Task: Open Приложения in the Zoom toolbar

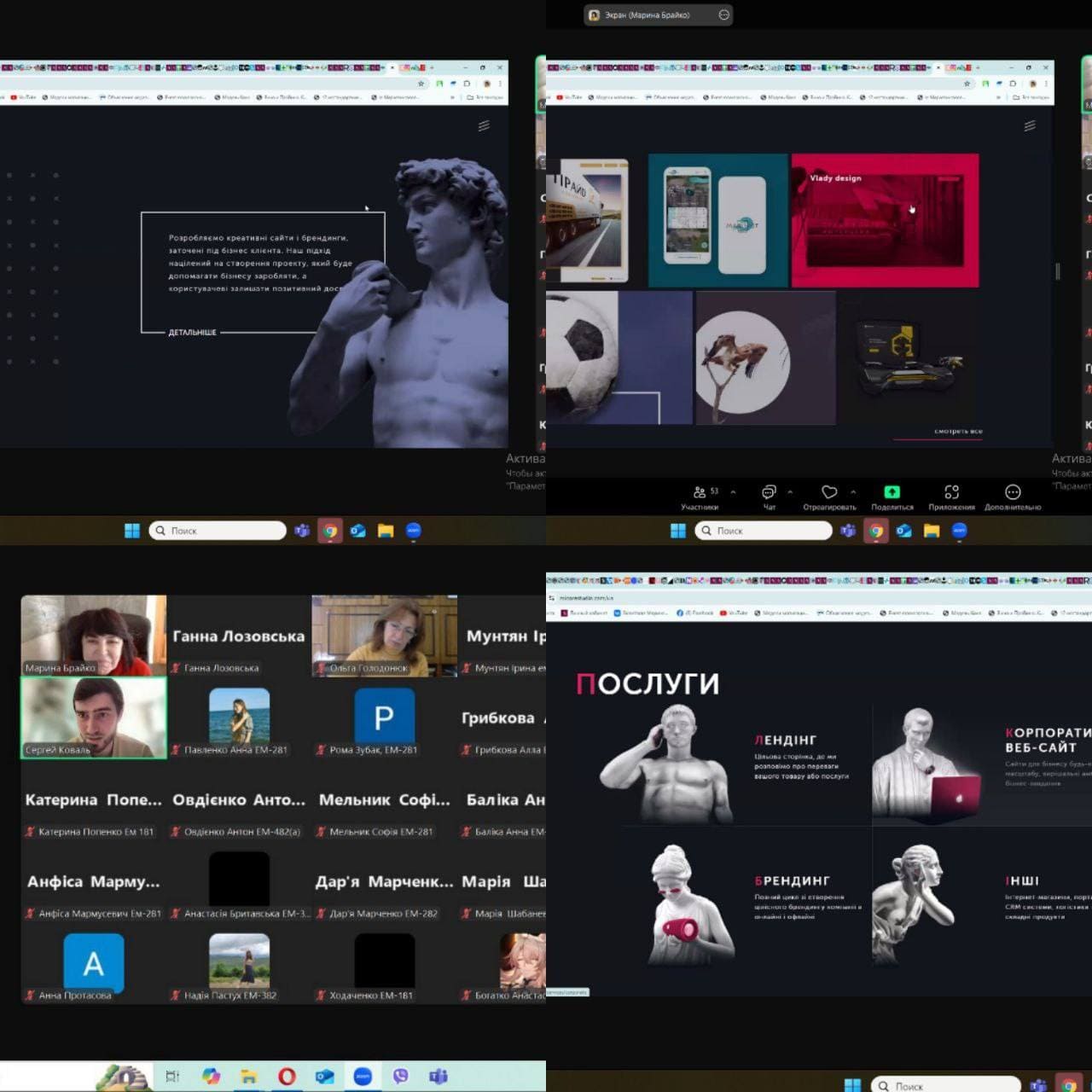Action: (x=951, y=497)
